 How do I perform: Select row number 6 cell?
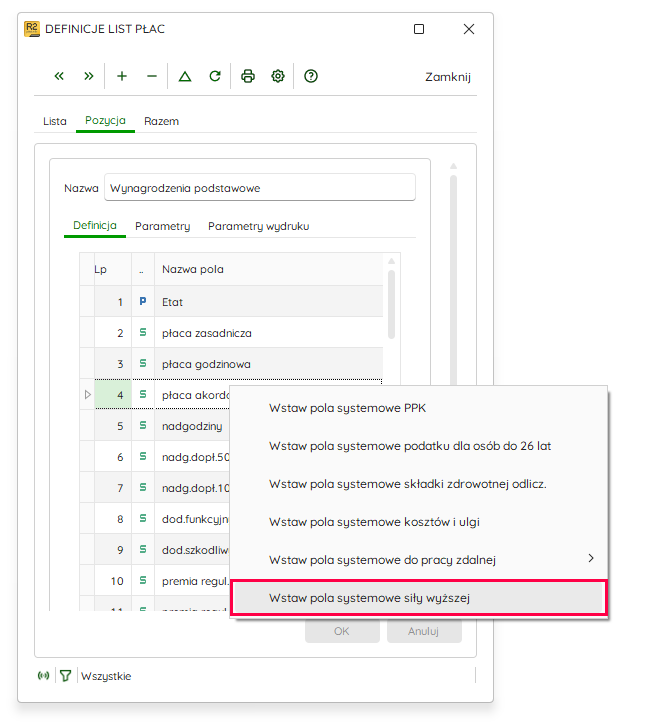click(113, 457)
